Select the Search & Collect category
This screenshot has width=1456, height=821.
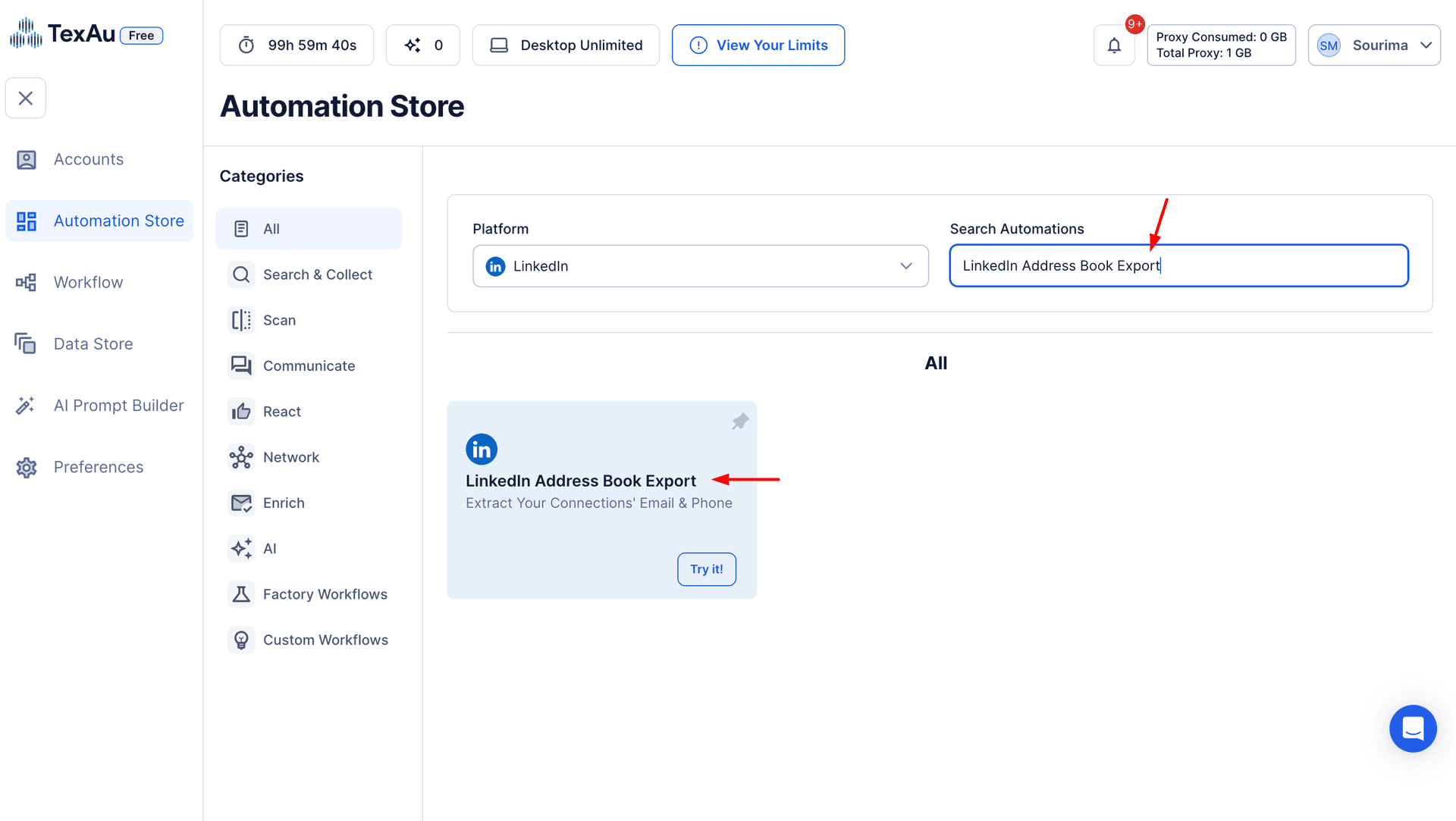(x=309, y=274)
